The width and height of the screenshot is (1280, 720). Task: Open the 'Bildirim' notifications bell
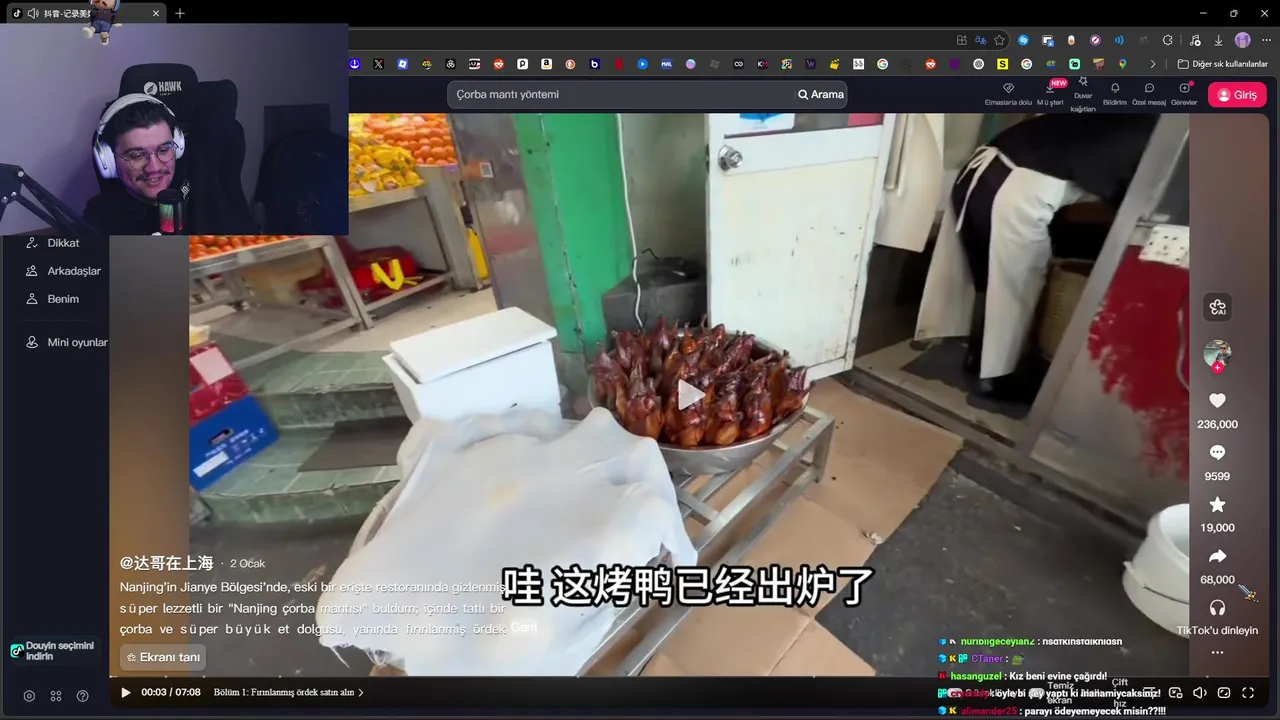coord(1115,94)
